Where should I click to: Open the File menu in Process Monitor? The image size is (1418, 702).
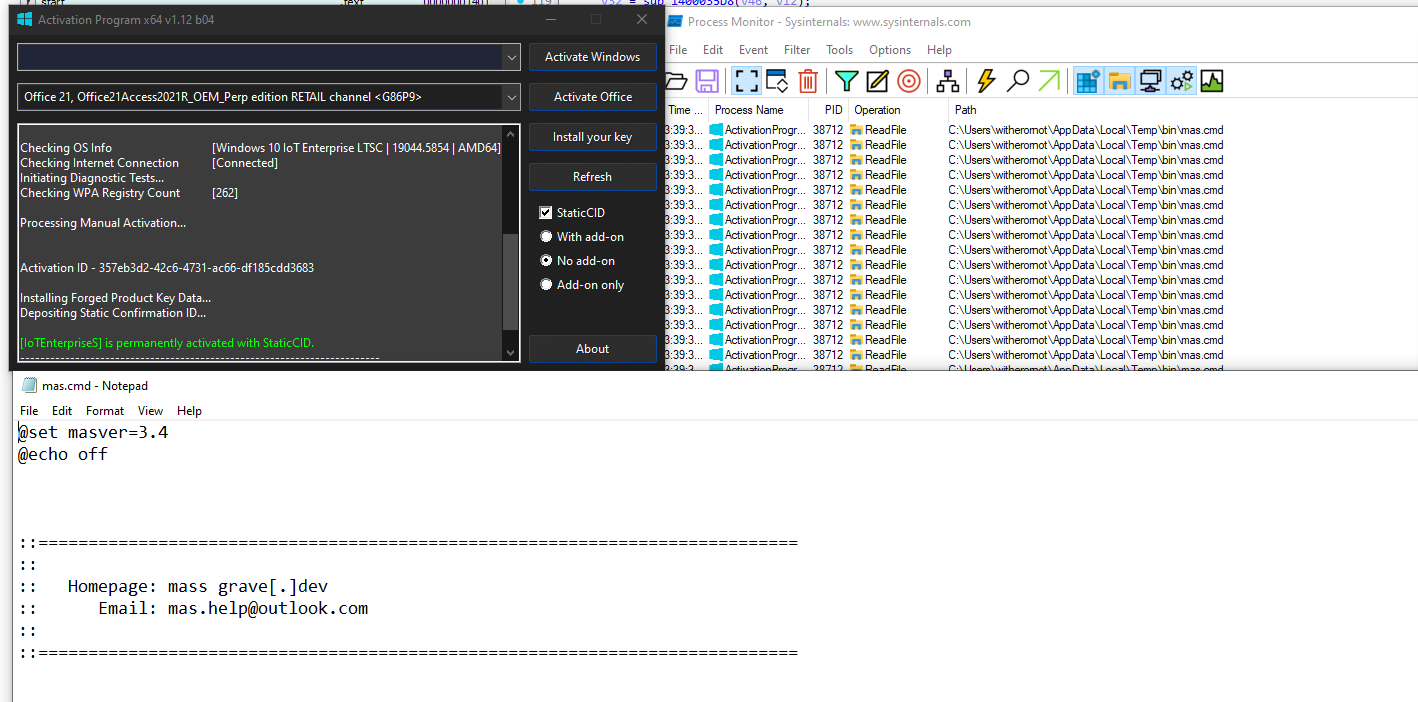[x=678, y=50]
